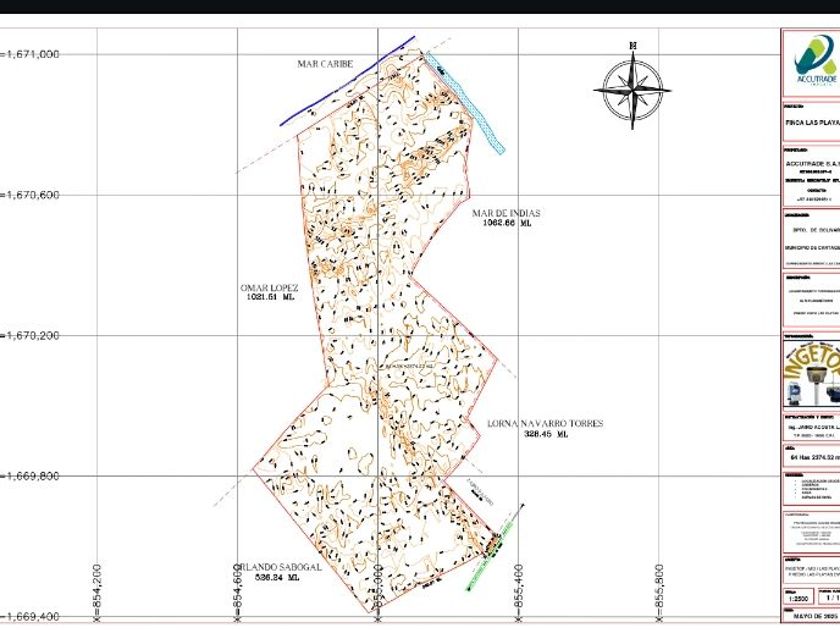Click the '=1,669,400' northing coordinate label
This screenshot has width=840, height=630.
click(x=30, y=617)
